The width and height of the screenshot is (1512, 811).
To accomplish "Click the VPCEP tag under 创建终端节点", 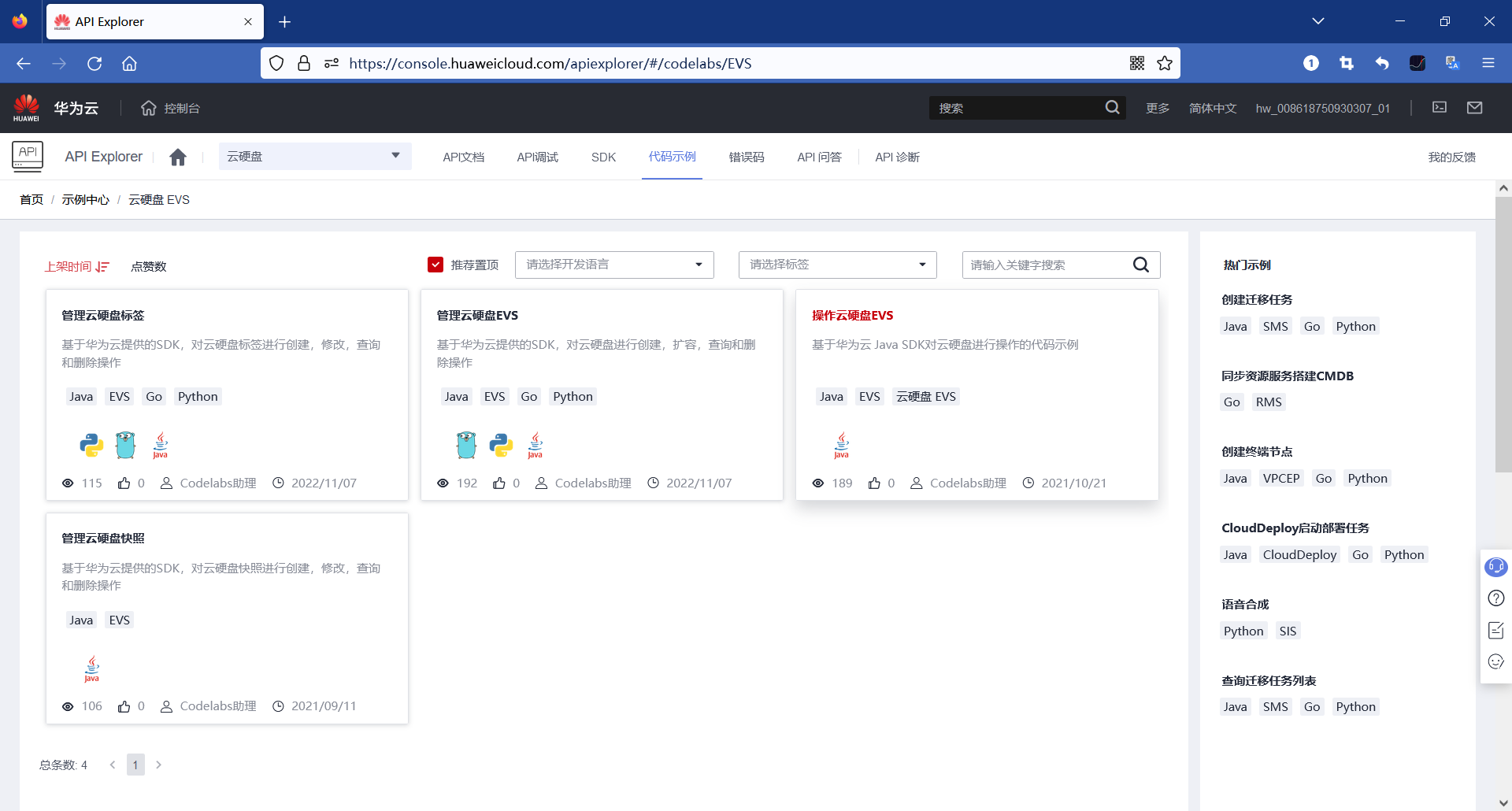I will (x=1281, y=478).
